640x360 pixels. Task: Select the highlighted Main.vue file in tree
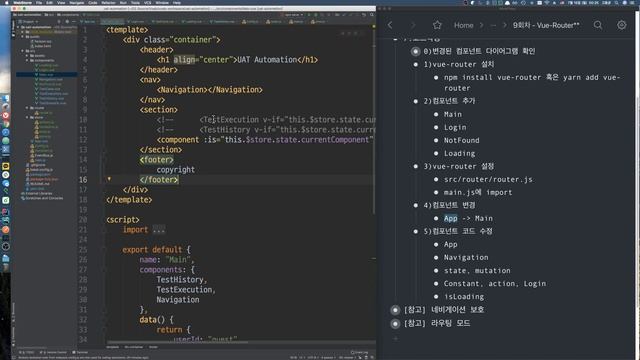[46, 75]
